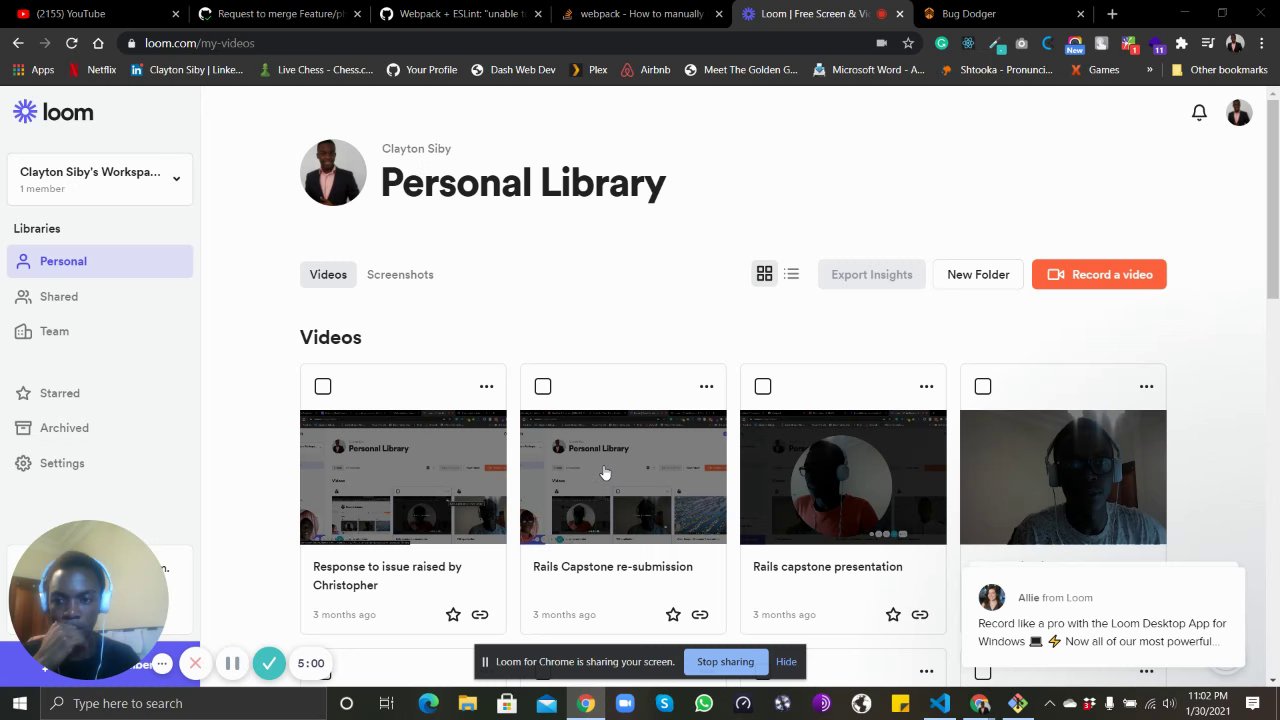Go to the Personal library
Screen dimensions: 1280x720
(x=99, y=261)
